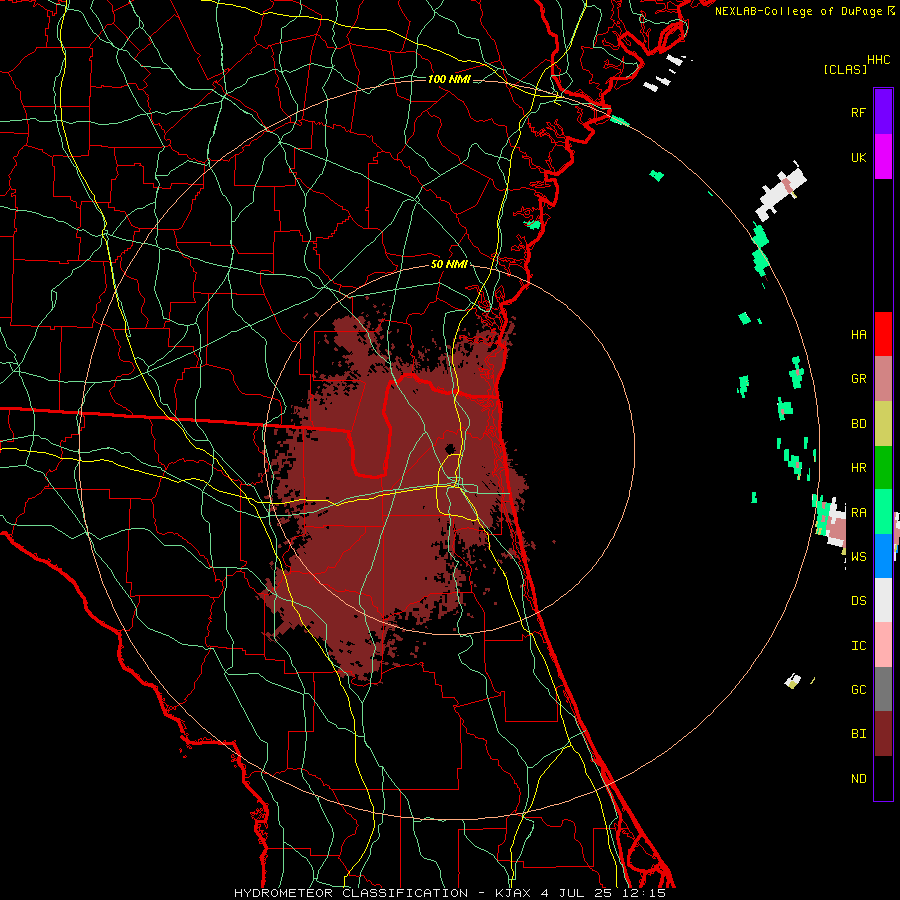Click the "HHC" product label

pos(878,60)
